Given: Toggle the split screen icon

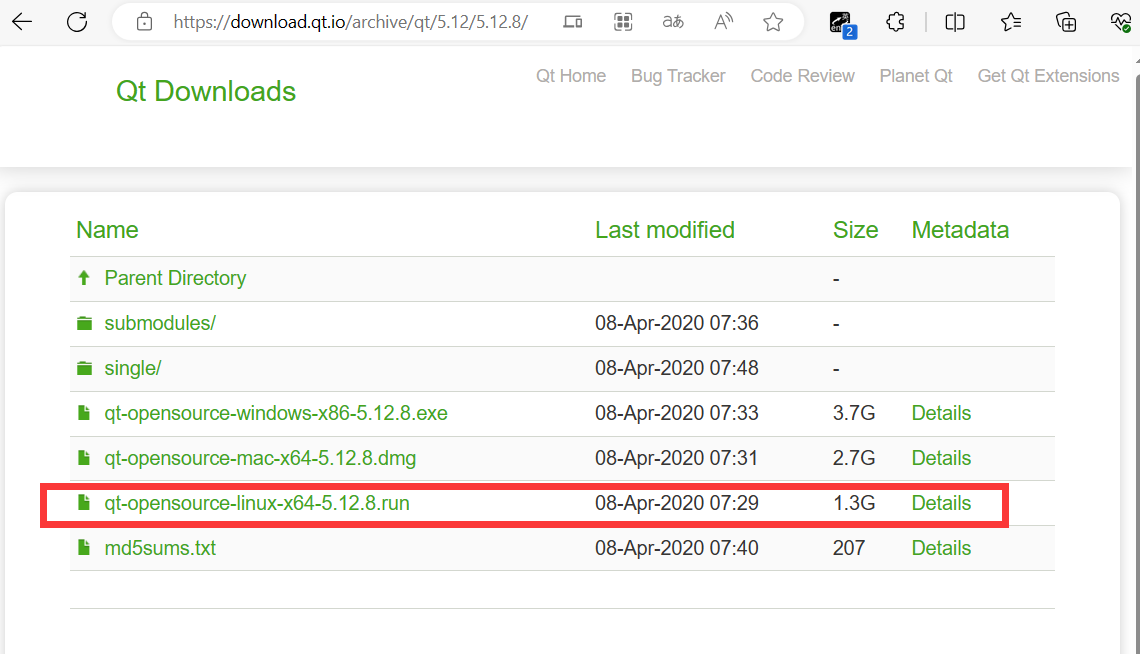Looking at the screenshot, I should click(x=955, y=22).
